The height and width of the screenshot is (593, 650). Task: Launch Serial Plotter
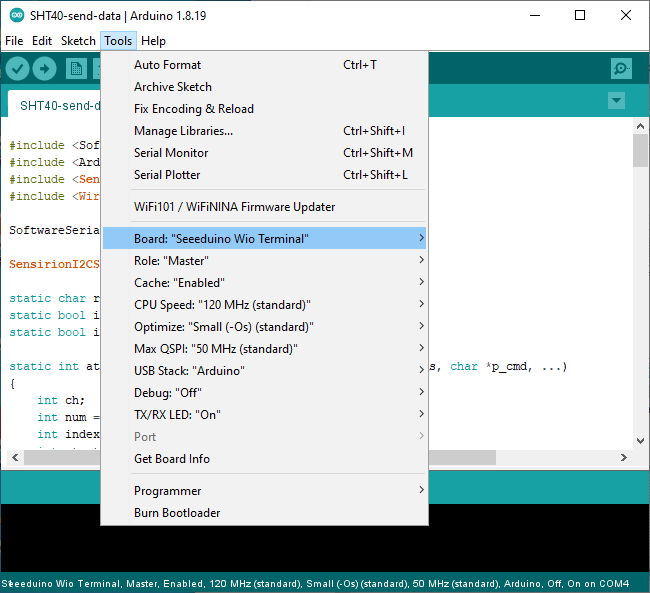coord(264,175)
